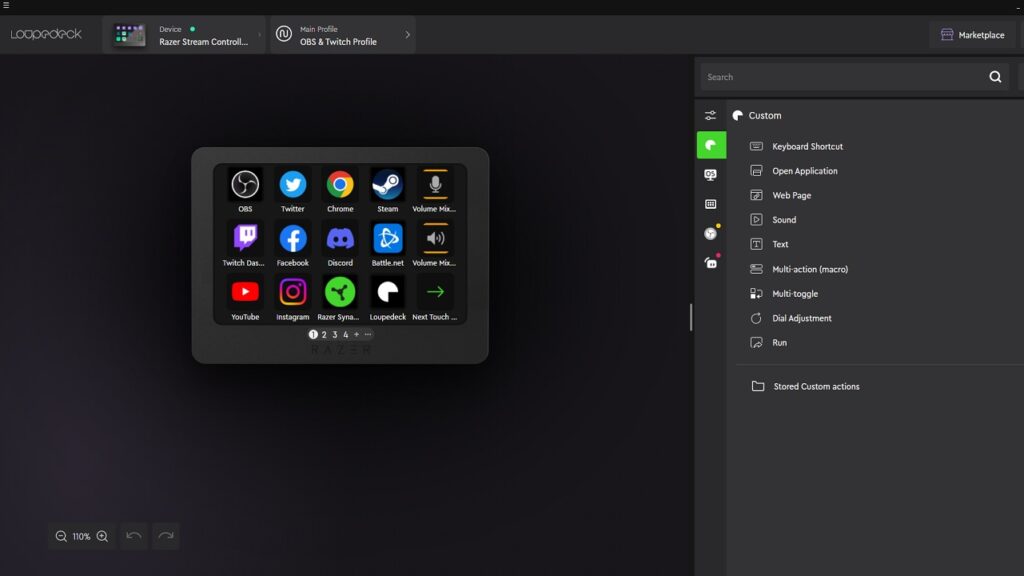Expand the Main Profile selector
1024x576 pixels.
click(343, 35)
